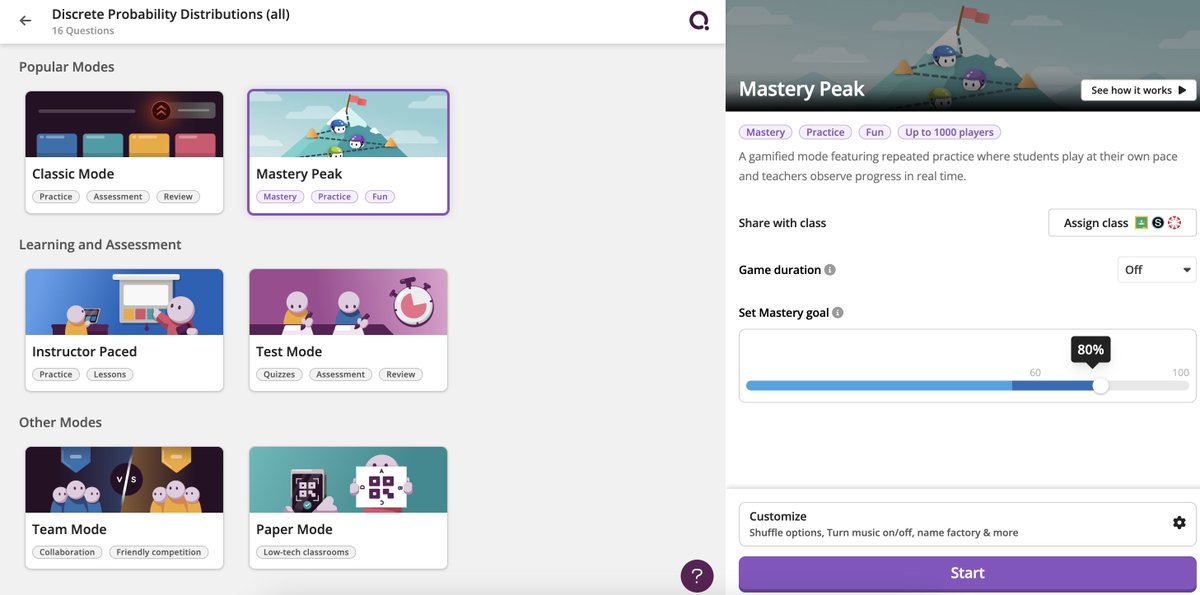
Task: Click the Quizzes tag under Test Mode
Action: coord(279,375)
